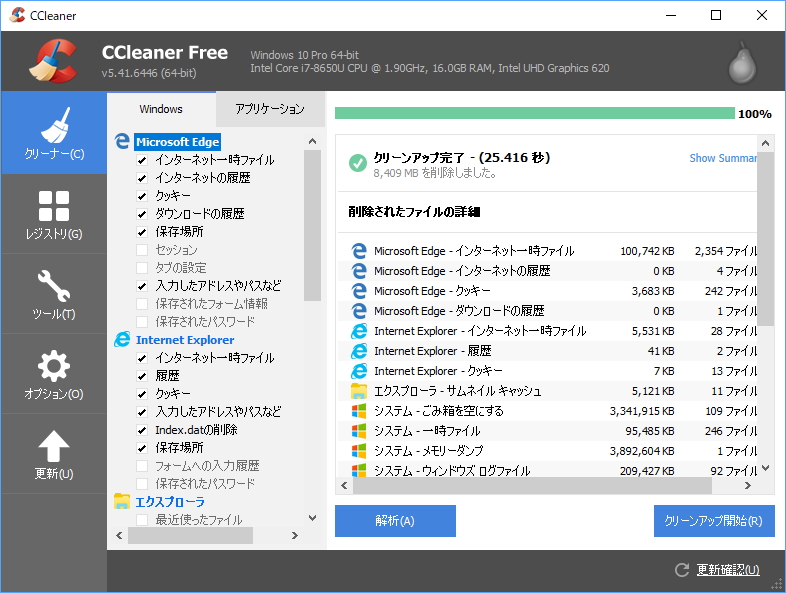This screenshot has width=786, height=593.
Task: Click the CCleaner logo in the header
Action: pyautogui.click(x=53, y=61)
